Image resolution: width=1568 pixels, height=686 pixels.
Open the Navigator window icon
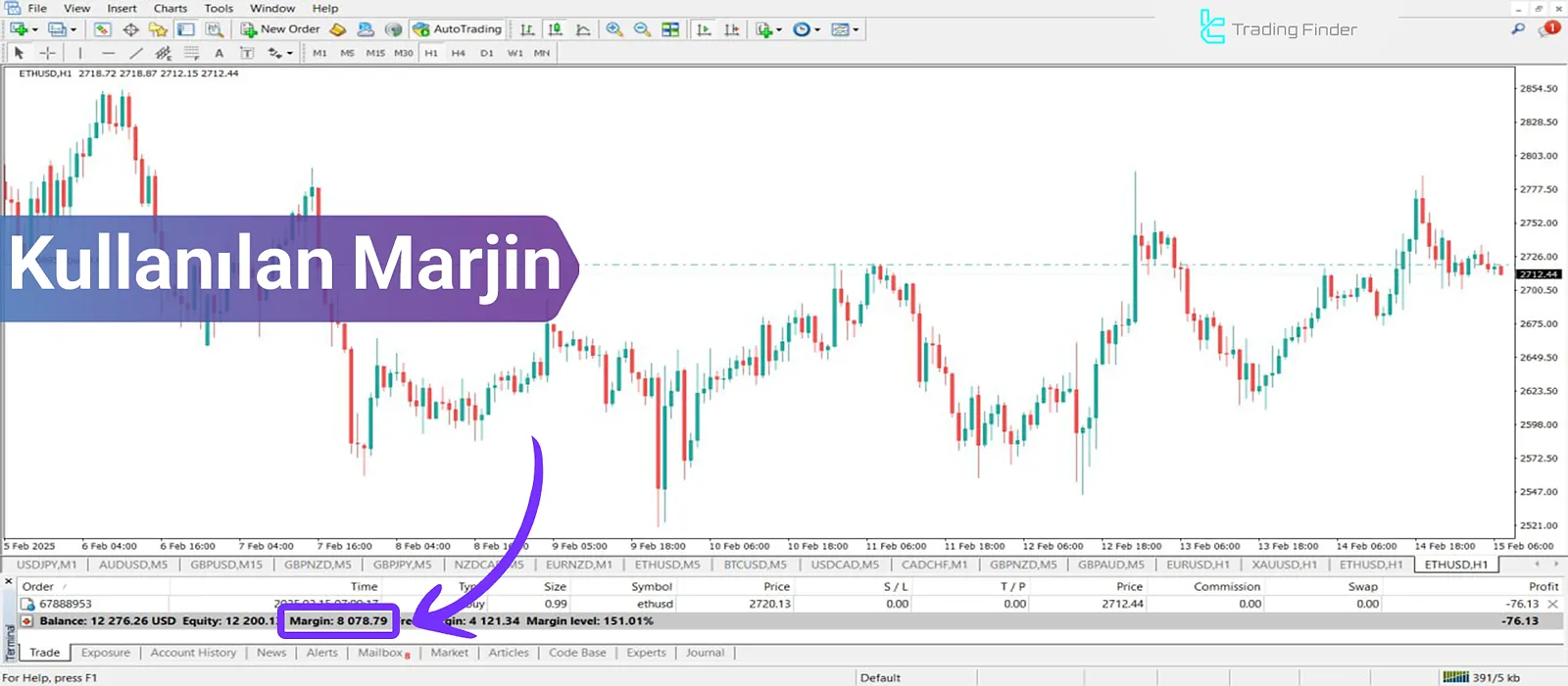click(158, 29)
